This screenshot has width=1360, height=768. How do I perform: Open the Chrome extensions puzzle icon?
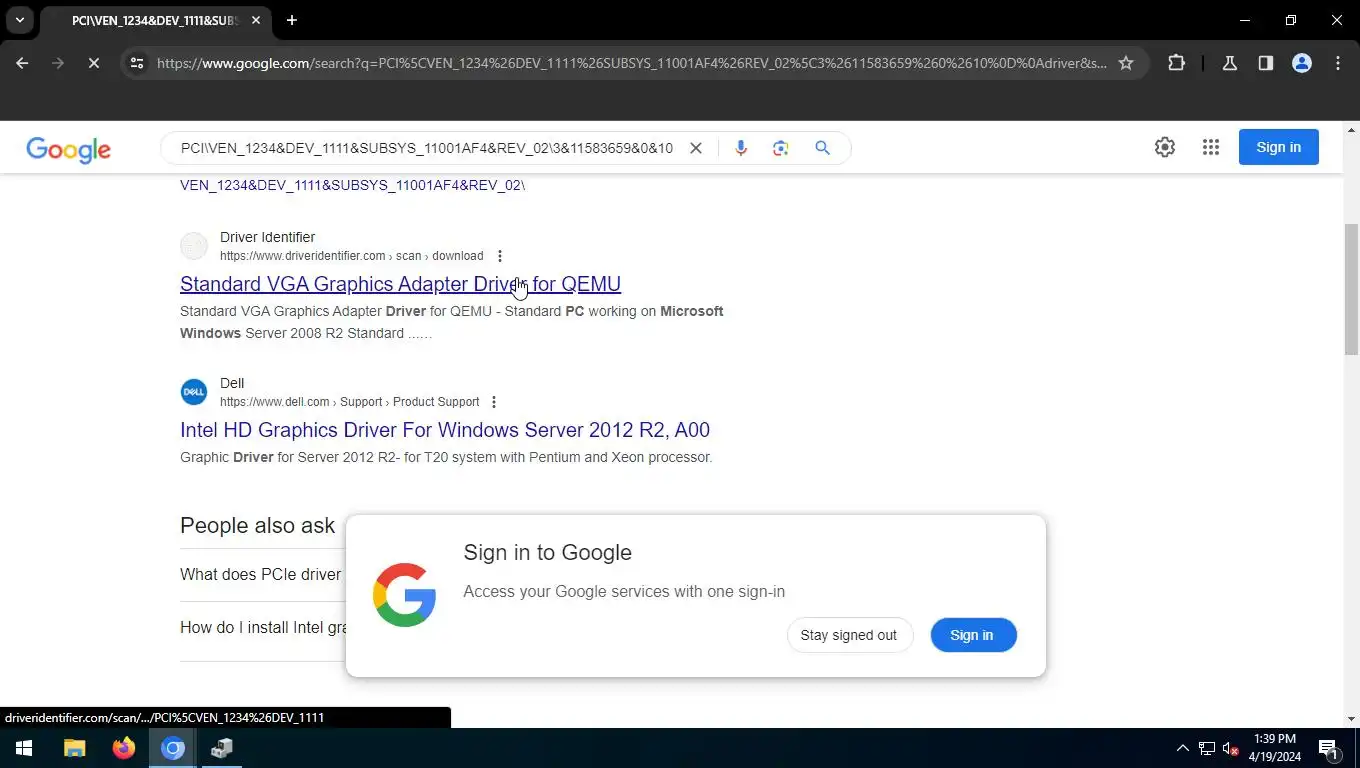tap(1176, 63)
